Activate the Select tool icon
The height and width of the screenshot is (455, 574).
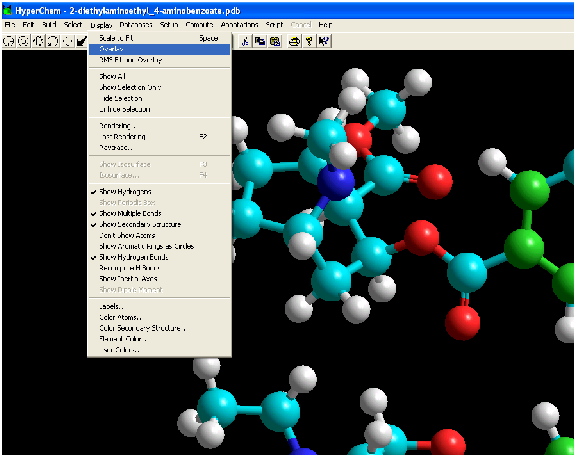pos(23,41)
